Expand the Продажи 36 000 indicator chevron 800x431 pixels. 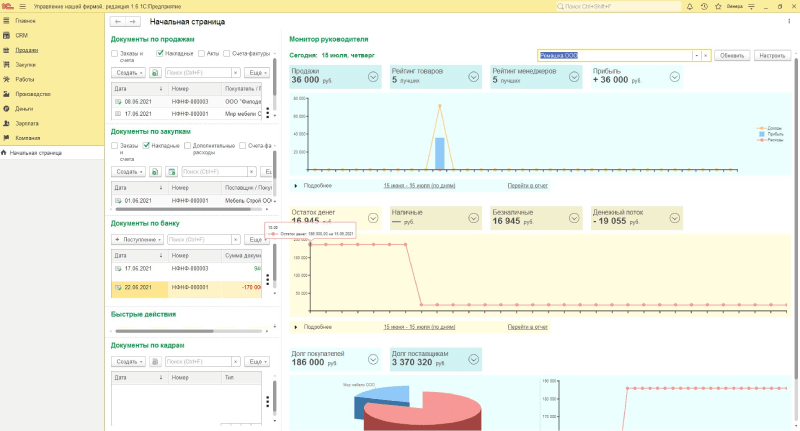point(373,76)
